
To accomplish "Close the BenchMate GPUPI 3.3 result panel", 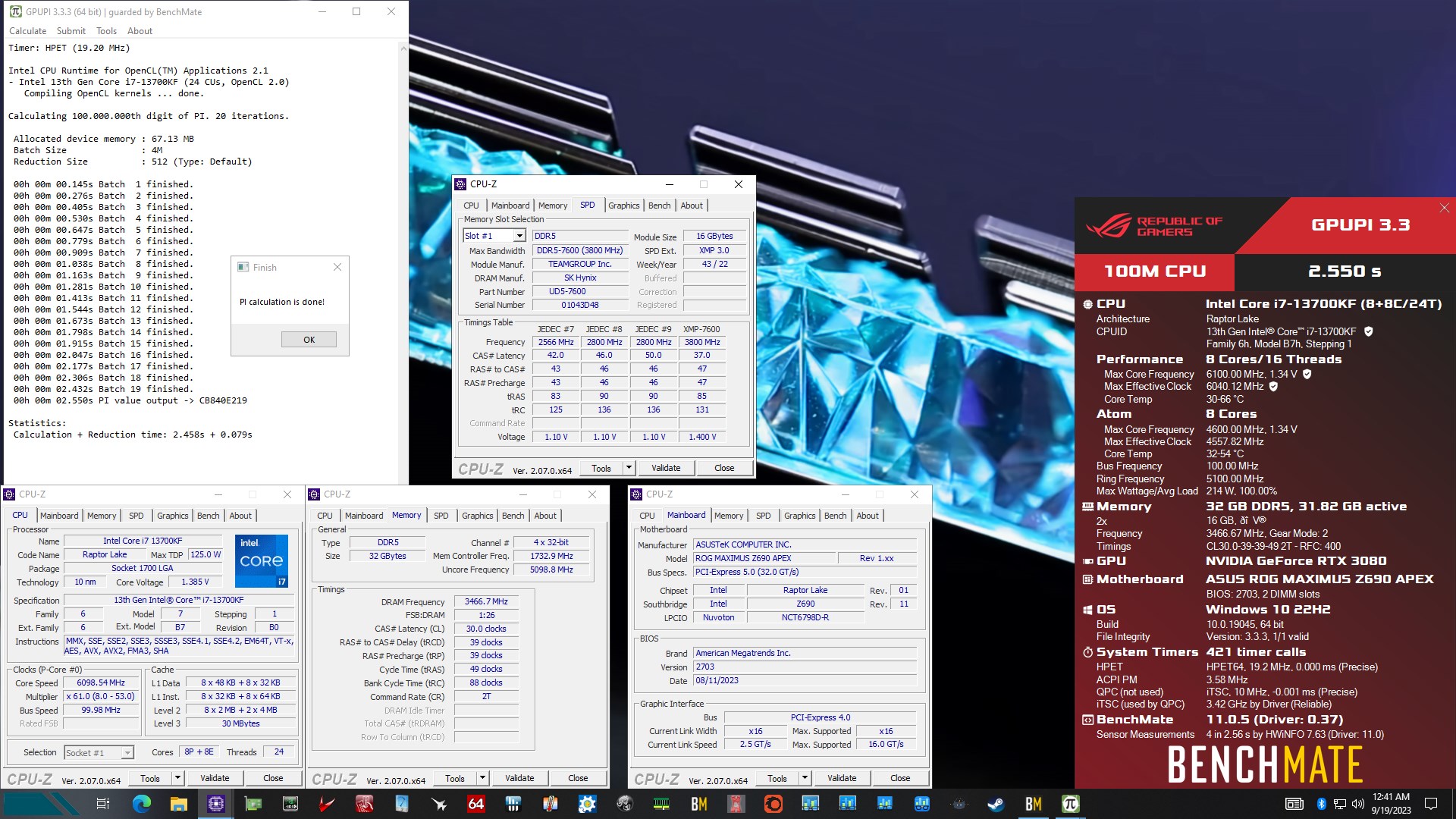I will (x=1444, y=208).
